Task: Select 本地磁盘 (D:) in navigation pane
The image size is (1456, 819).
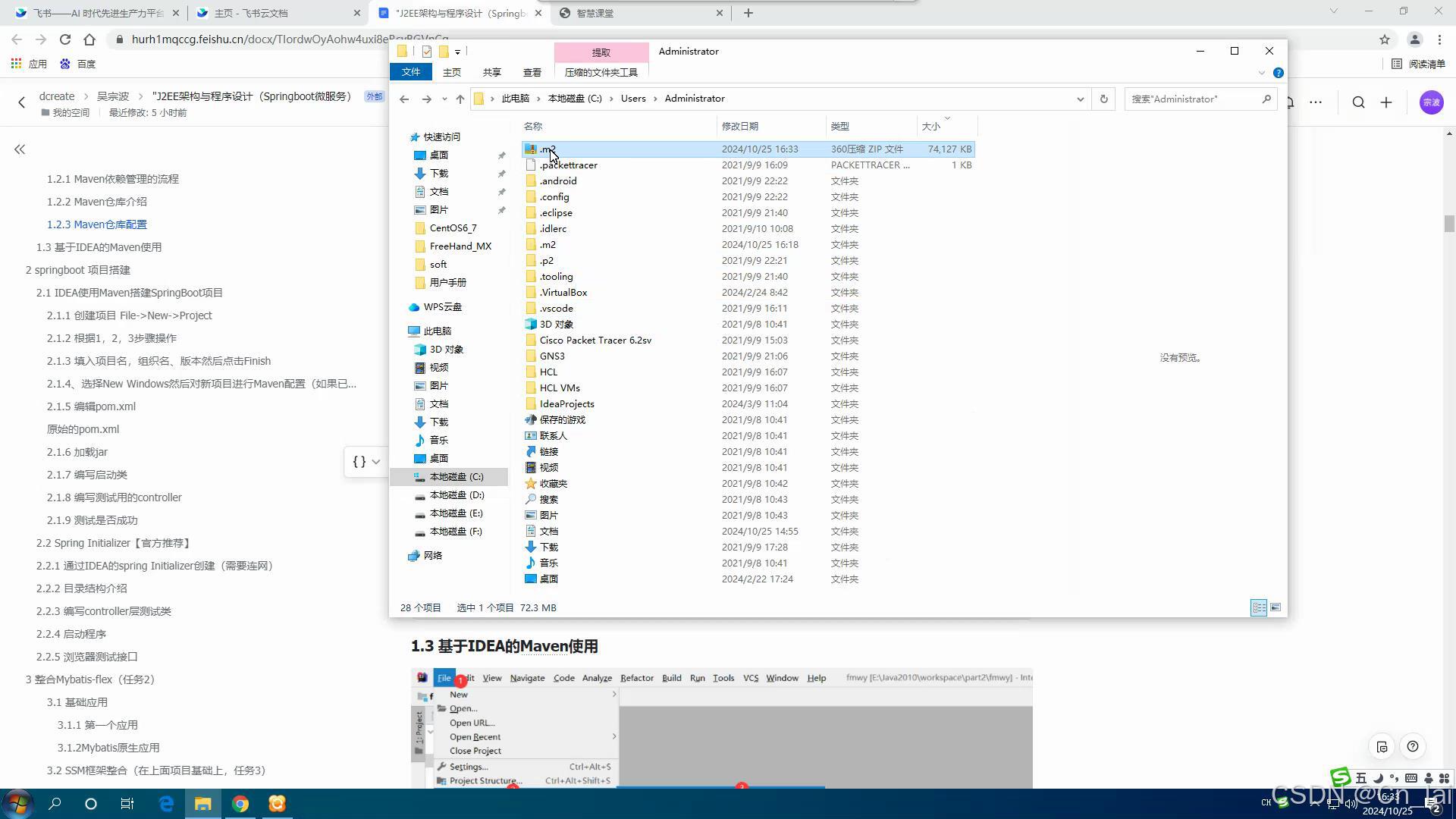Action: pos(457,495)
